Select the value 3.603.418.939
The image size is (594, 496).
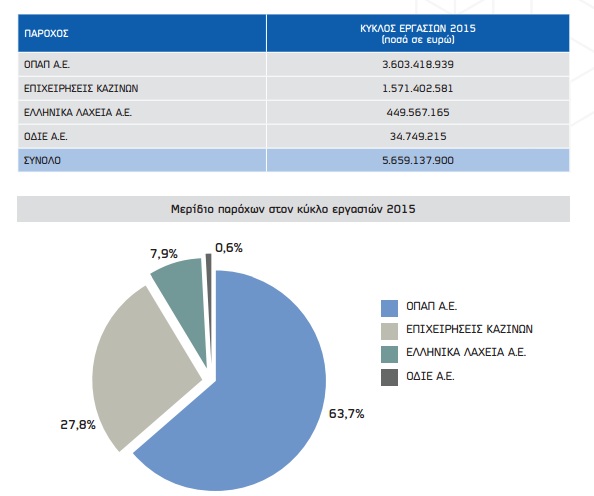point(418,64)
